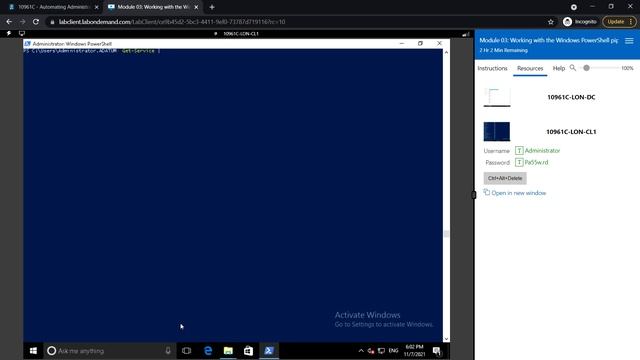Click the panel splitter handle
This screenshot has width=640, height=360.
[473, 195]
